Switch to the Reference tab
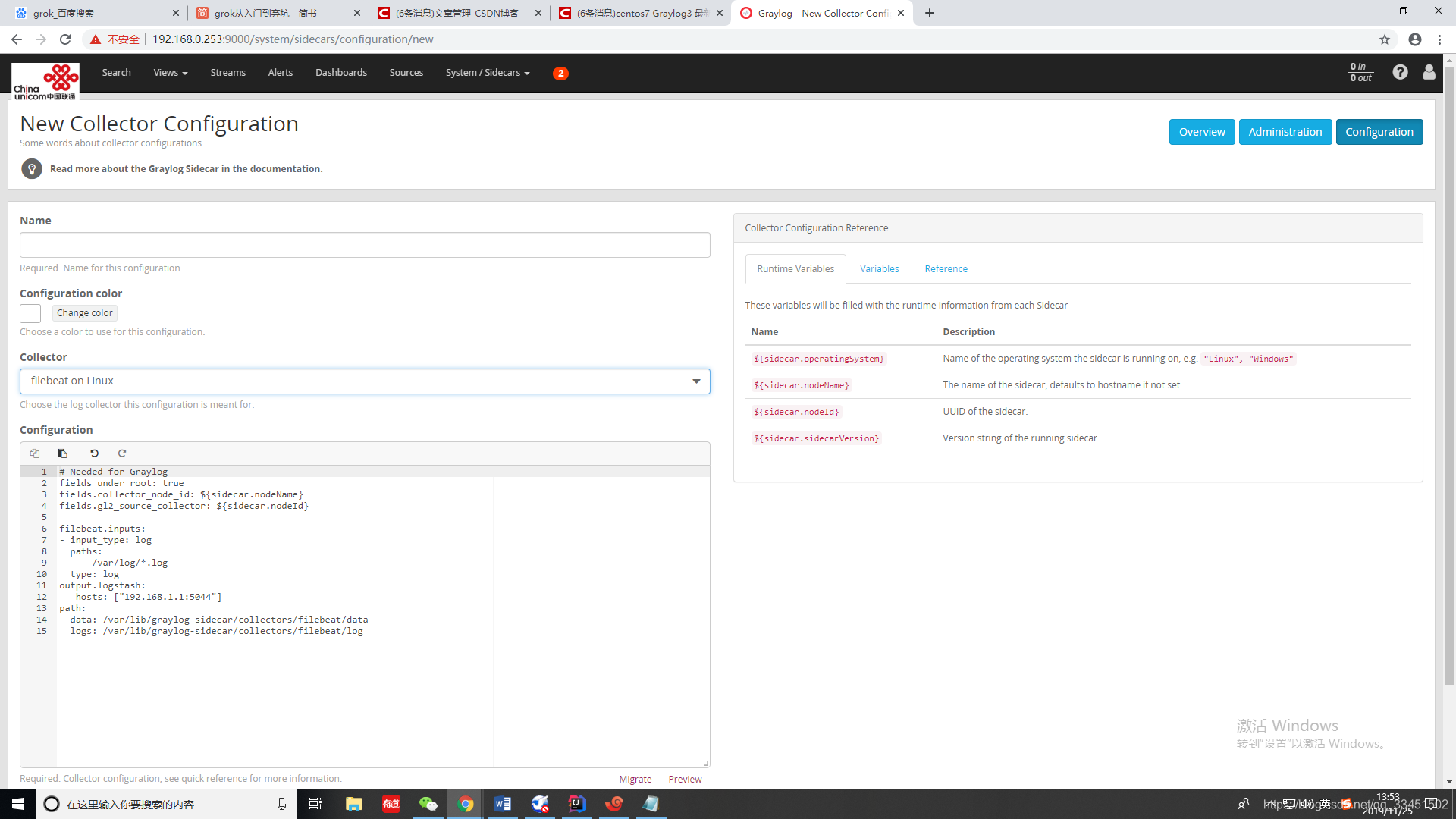The height and width of the screenshot is (819, 1456). [x=946, y=269]
